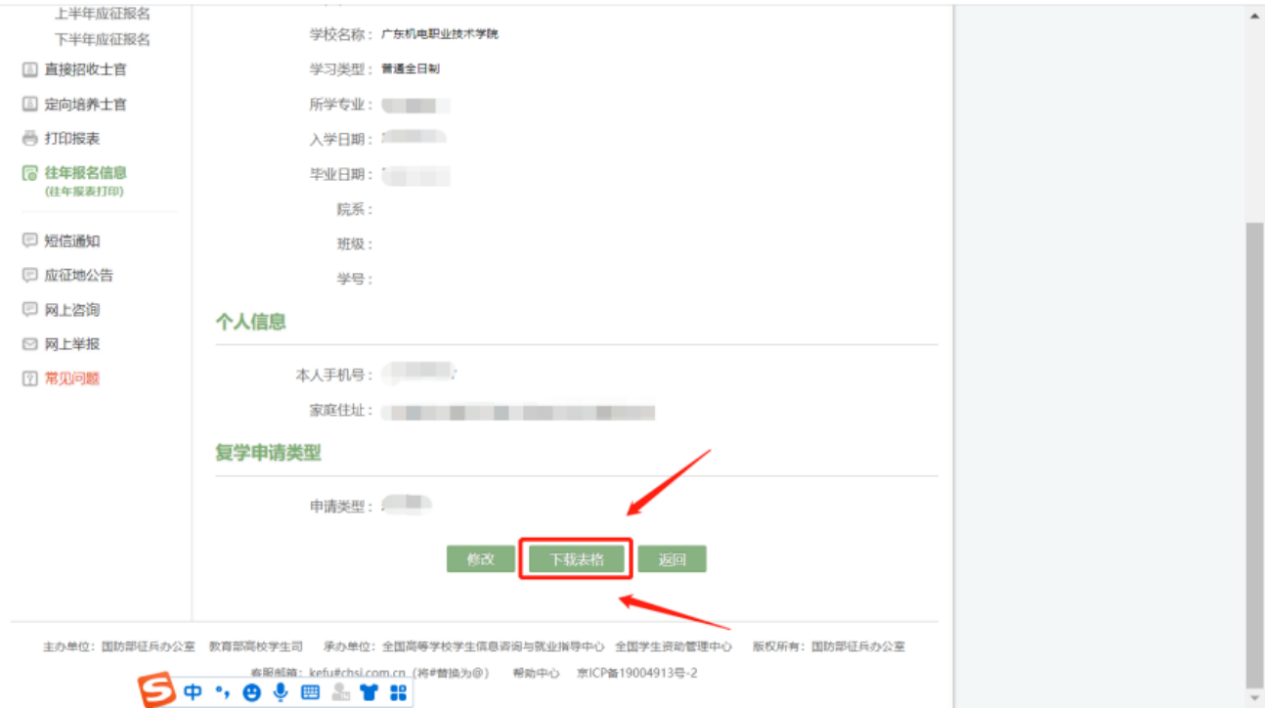This screenshot has width=1266, height=708.
Task: Open 定向培养士官 in the sidebar
Action: 85,104
